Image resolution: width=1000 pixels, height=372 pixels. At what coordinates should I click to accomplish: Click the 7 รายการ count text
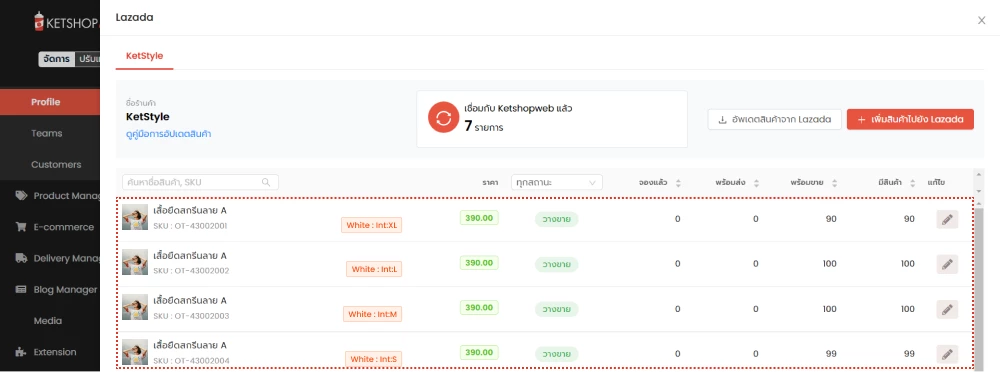pos(484,127)
